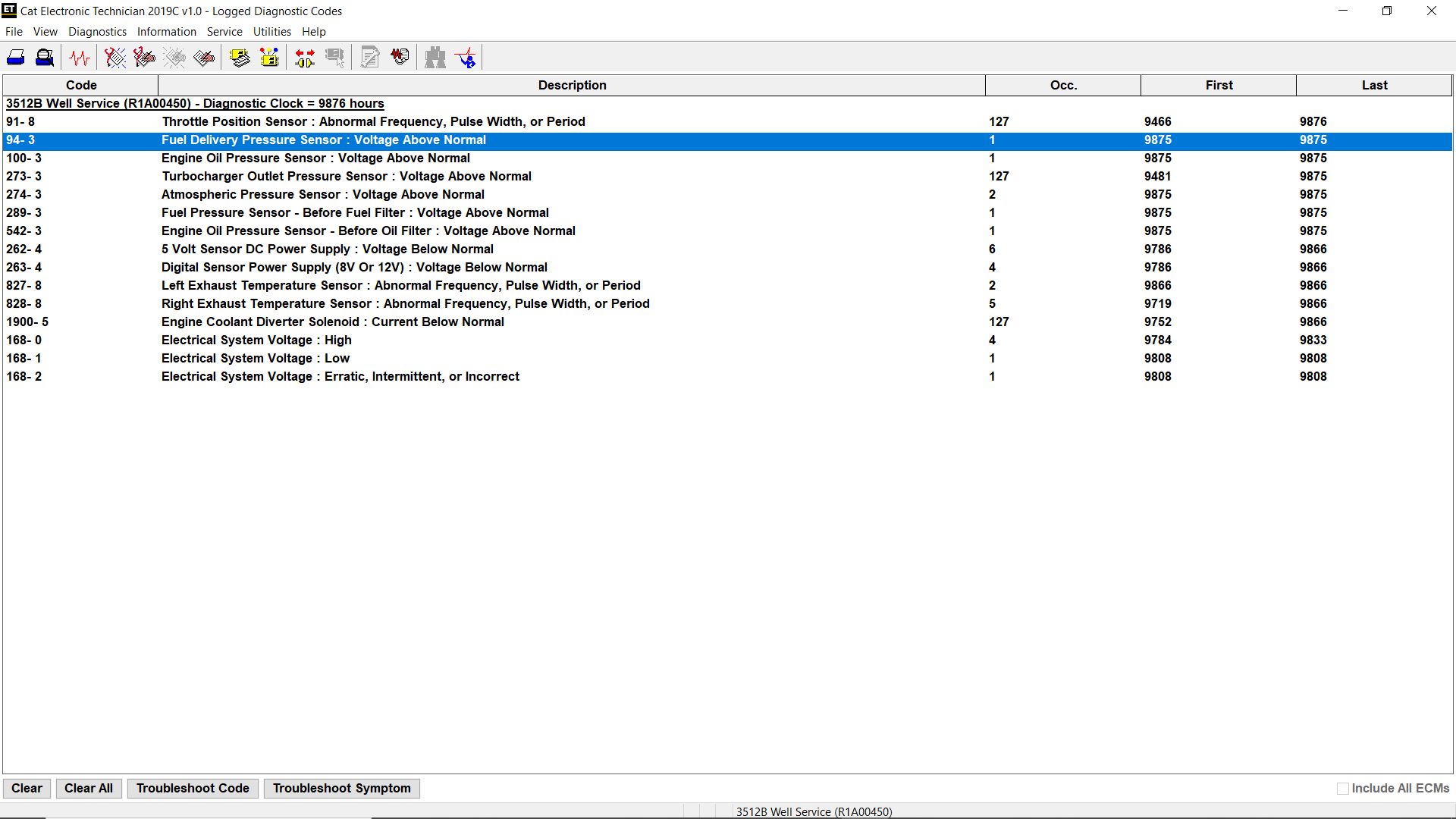
Task: Open Logged Diagnostic Codes toolbar icon
Action: pyautogui.click(x=144, y=57)
